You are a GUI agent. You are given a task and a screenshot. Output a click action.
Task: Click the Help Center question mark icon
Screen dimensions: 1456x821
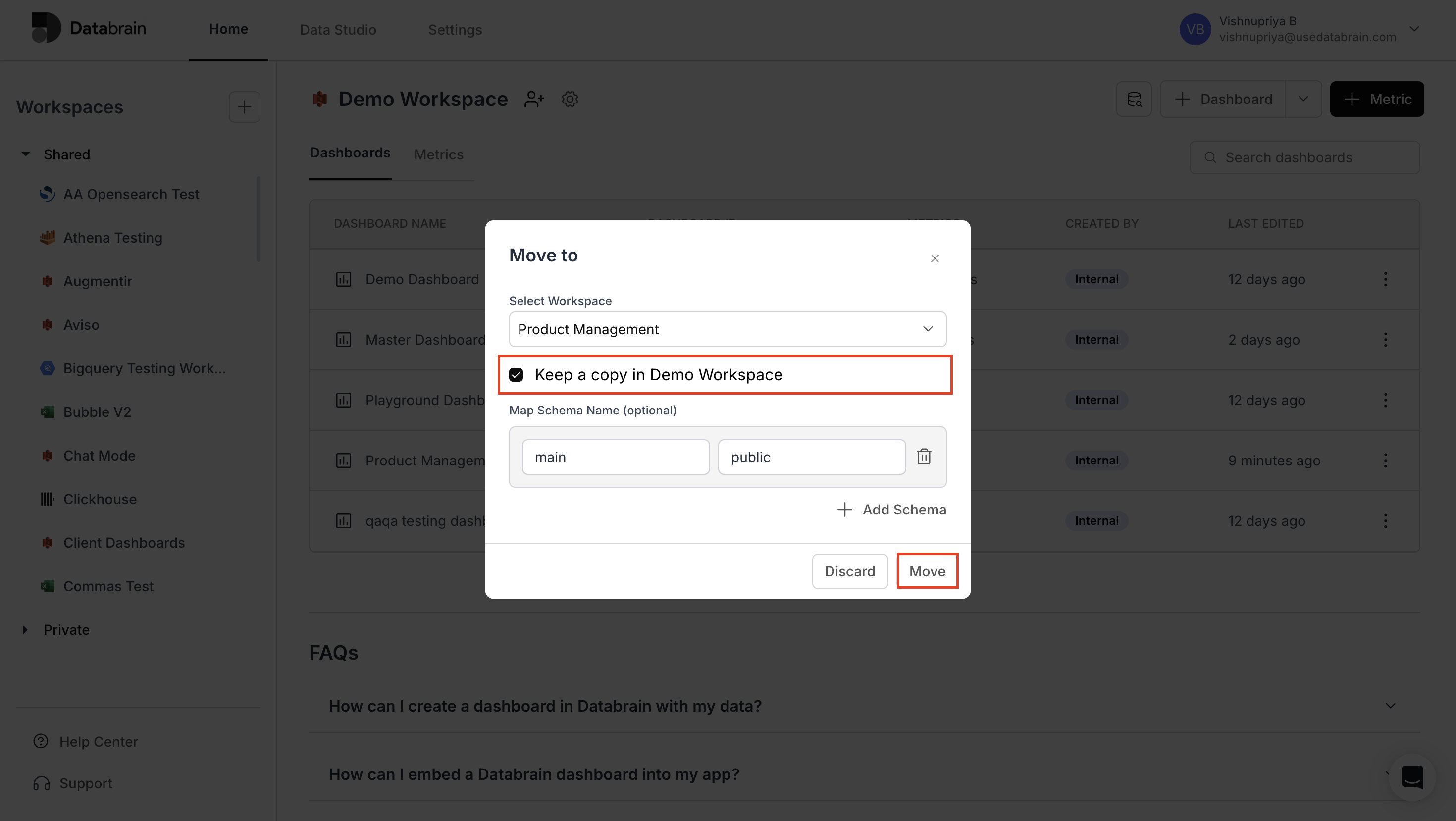tap(40, 741)
